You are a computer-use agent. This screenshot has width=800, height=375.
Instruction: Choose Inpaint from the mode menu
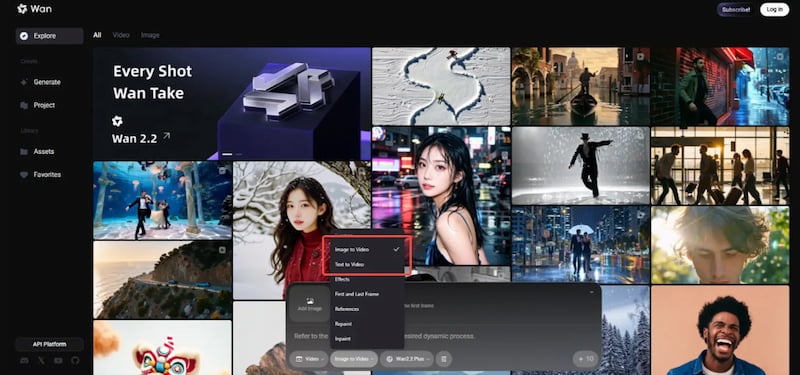[x=366, y=339]
